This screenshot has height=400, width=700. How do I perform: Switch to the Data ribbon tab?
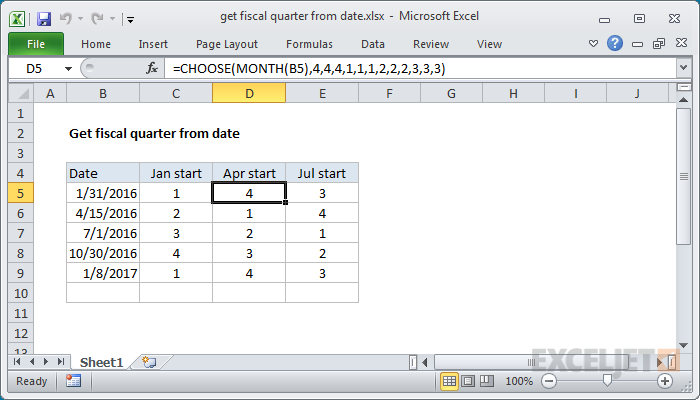[x=373, y=44]
